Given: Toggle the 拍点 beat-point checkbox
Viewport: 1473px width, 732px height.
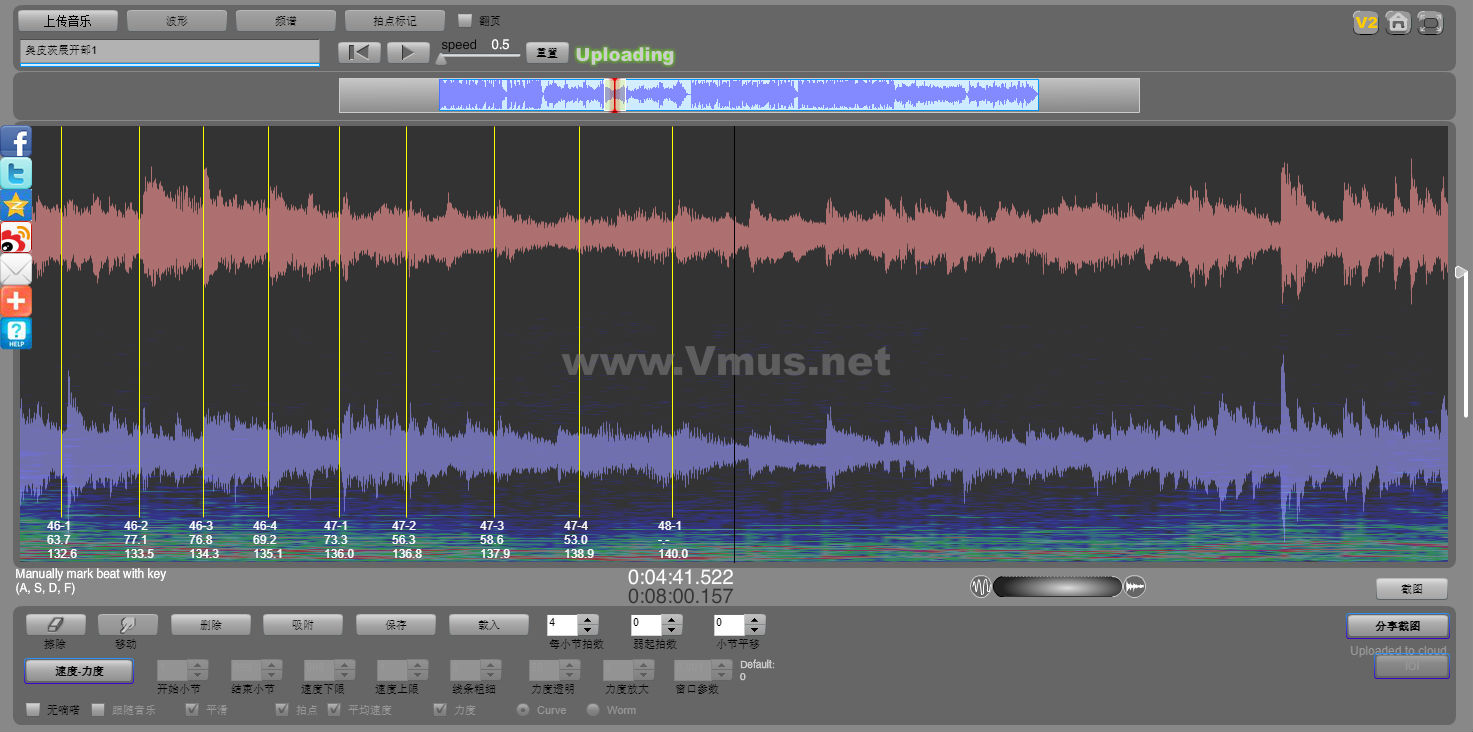Looking at the screenshot, I should (282, 710).
